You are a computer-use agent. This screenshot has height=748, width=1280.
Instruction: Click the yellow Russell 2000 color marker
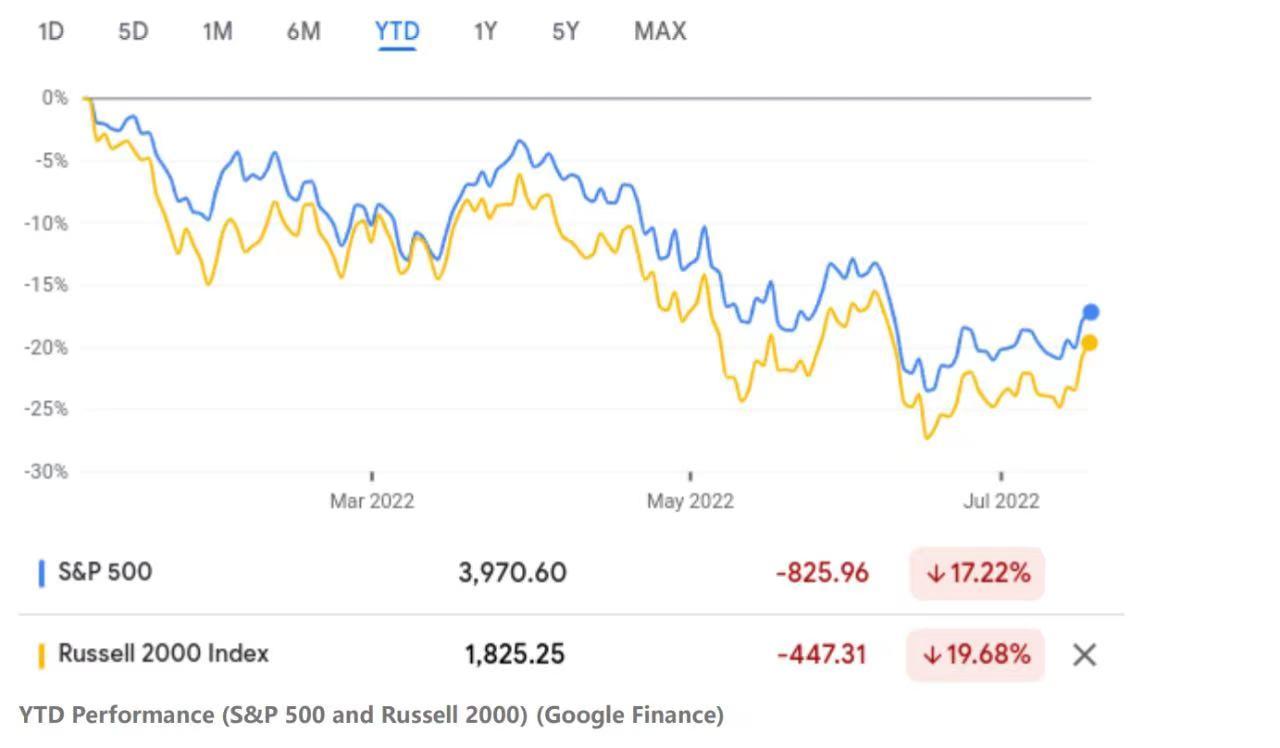[x=41, y=655]
